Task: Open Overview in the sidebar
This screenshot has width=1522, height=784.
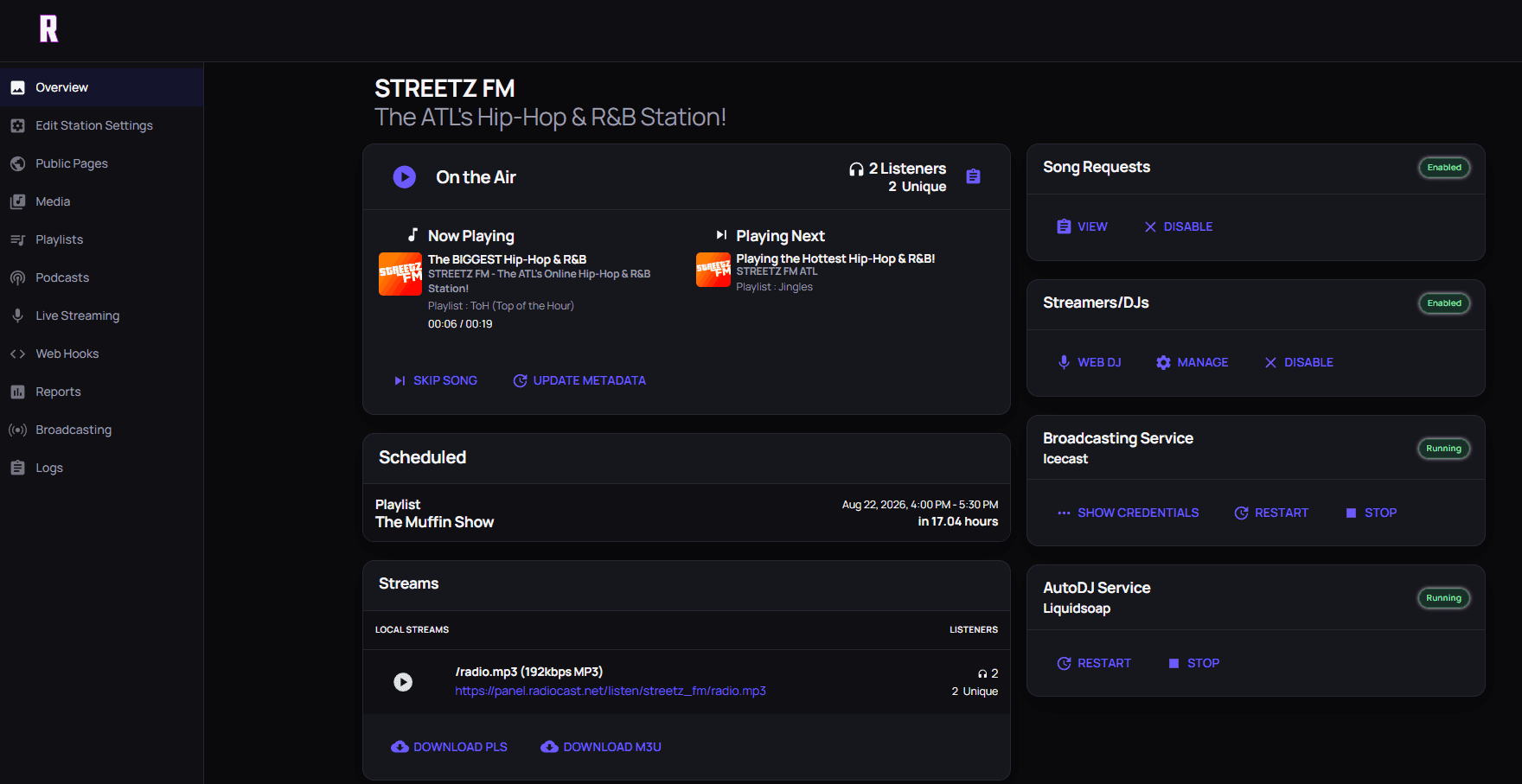Action: [101, 87]
